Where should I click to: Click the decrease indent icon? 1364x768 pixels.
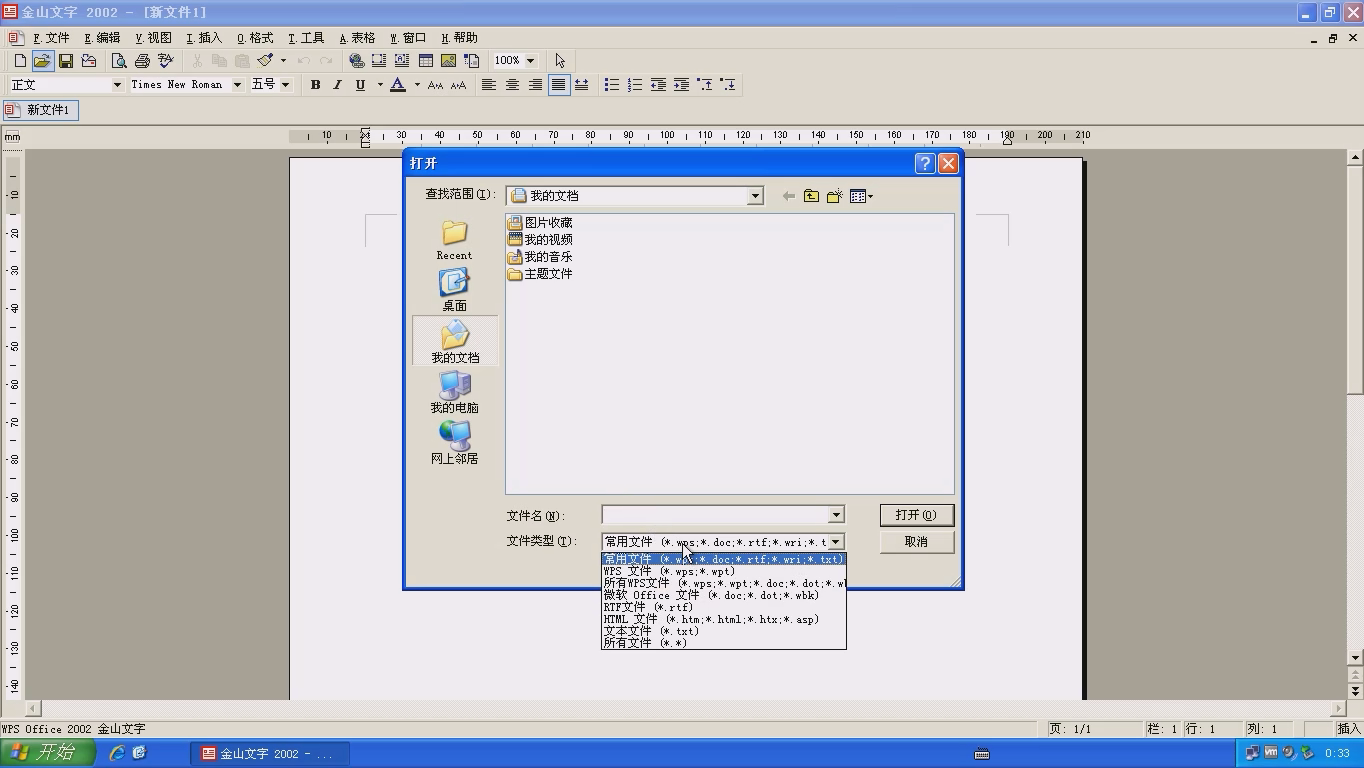point(658,85)
